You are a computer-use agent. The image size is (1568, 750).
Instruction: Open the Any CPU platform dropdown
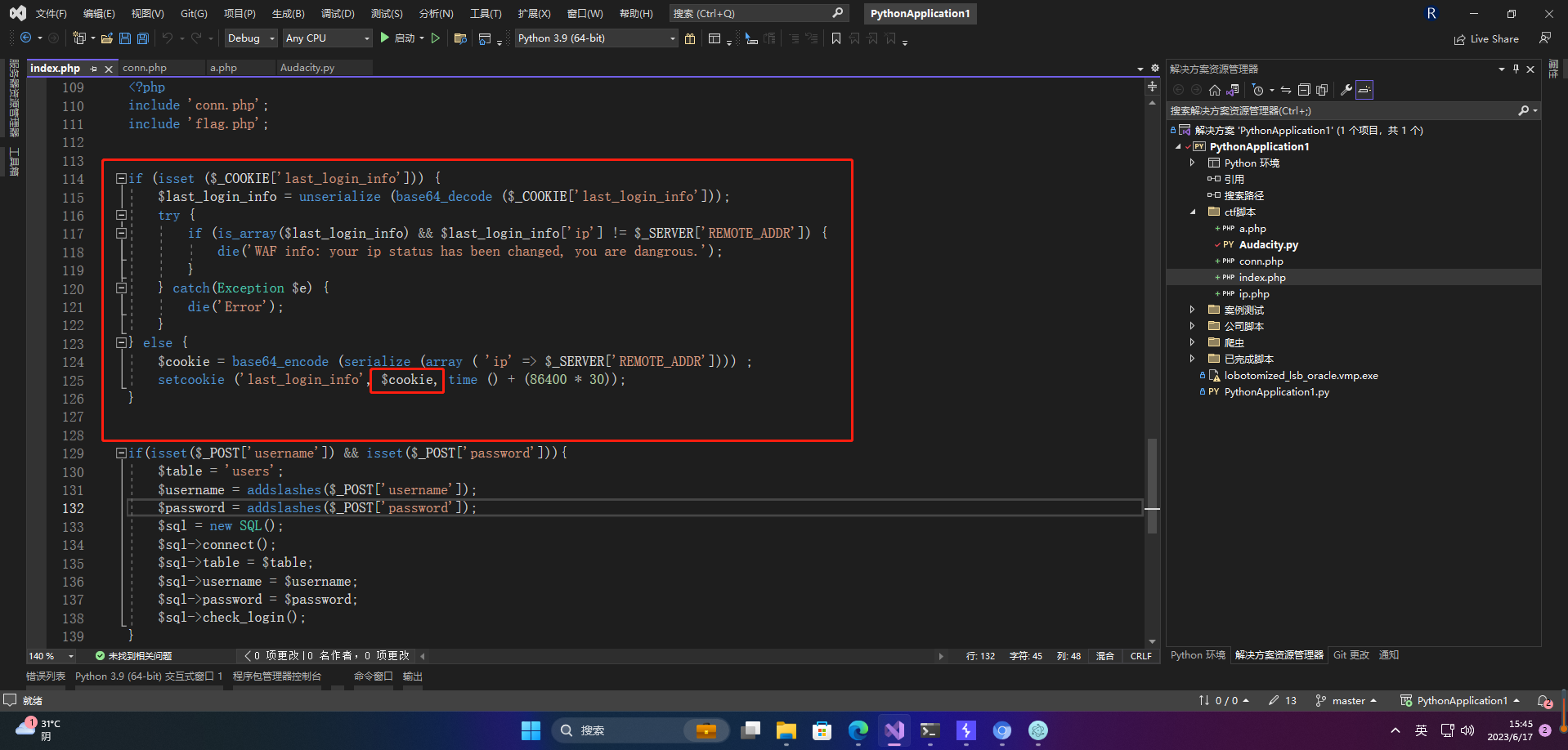(327, 38)
